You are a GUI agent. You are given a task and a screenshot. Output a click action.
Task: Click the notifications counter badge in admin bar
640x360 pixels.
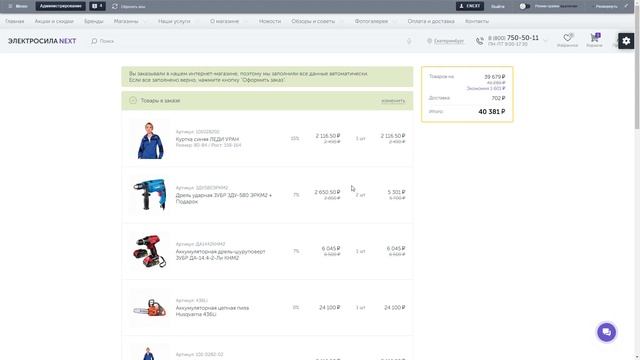(97, 6)
